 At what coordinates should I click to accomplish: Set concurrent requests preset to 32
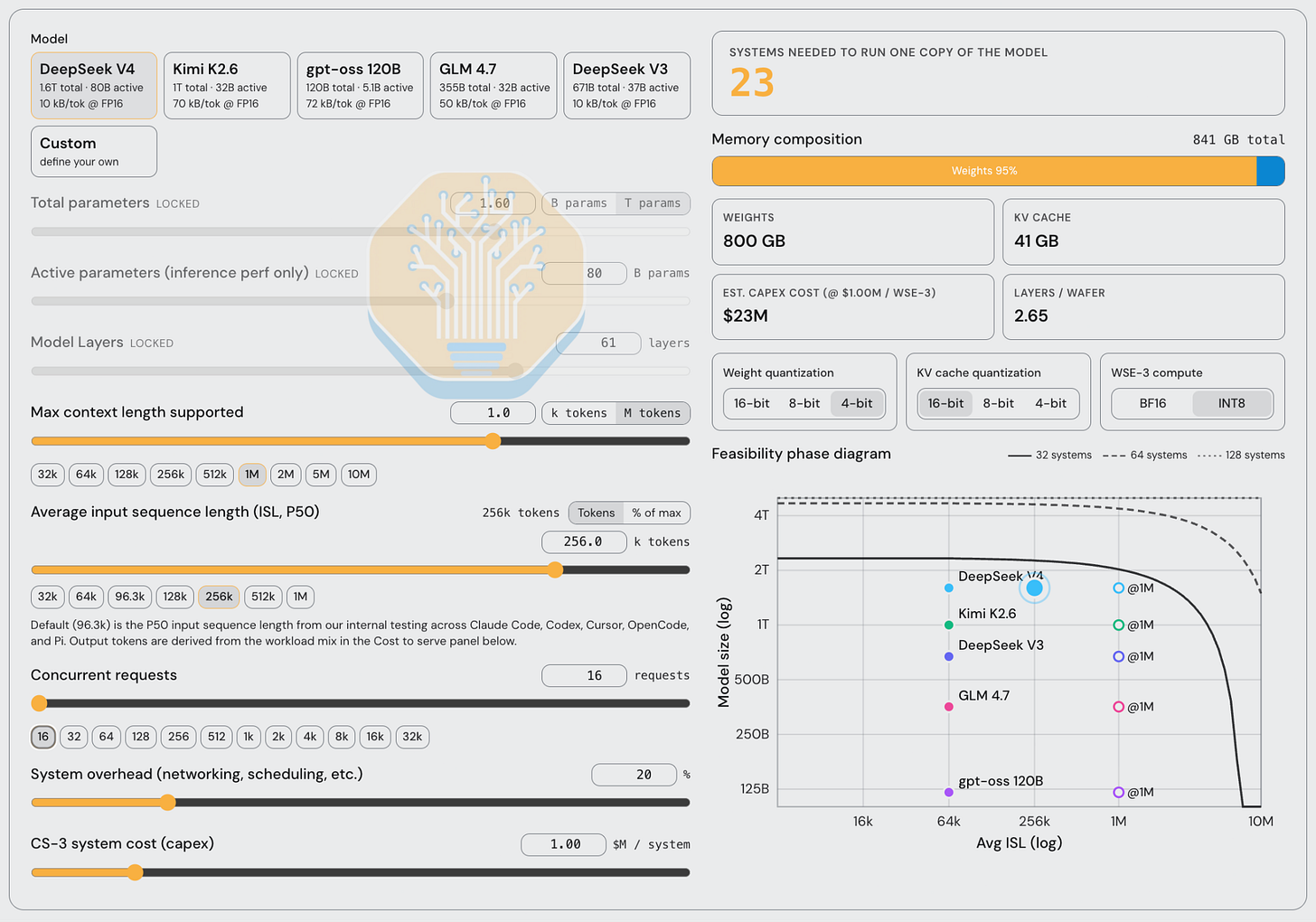click(74, 737)
